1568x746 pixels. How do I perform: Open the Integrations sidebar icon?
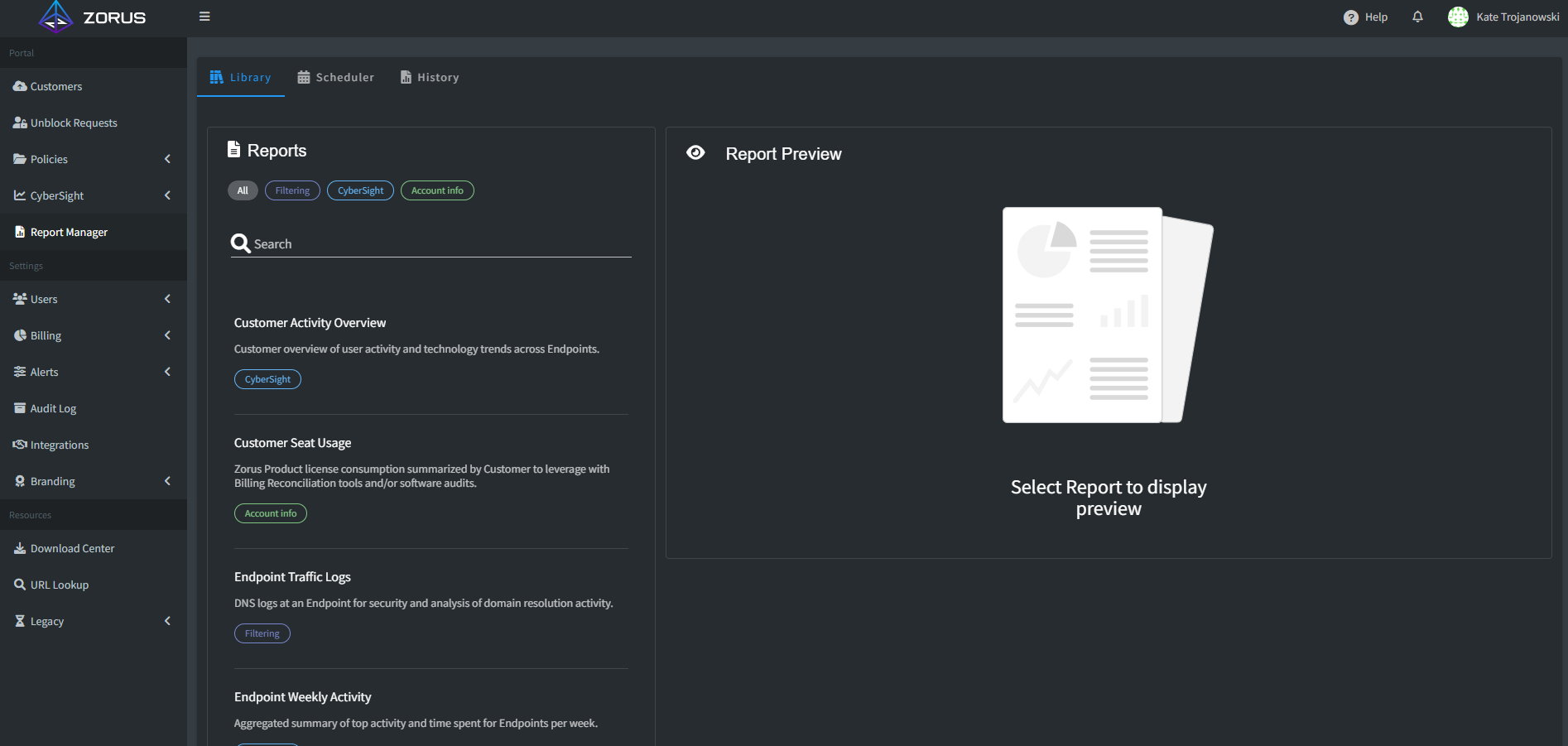click(19, 445)
